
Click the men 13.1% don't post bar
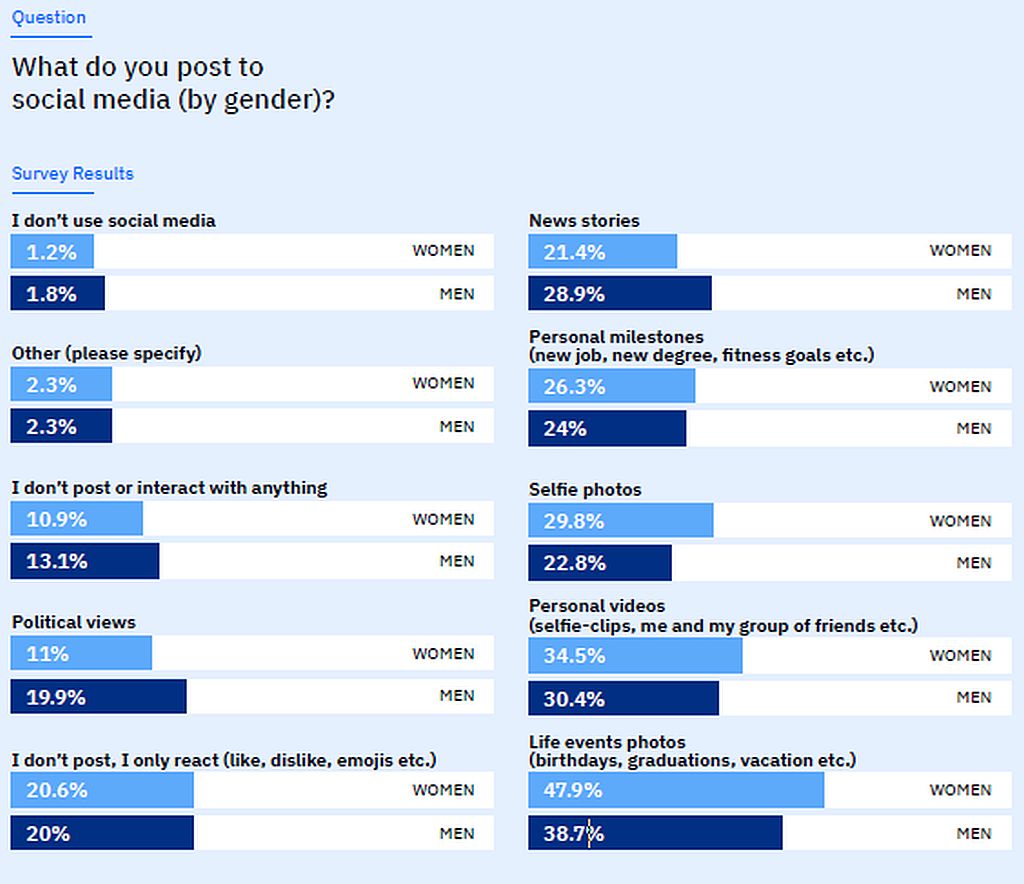coord(85,561)
